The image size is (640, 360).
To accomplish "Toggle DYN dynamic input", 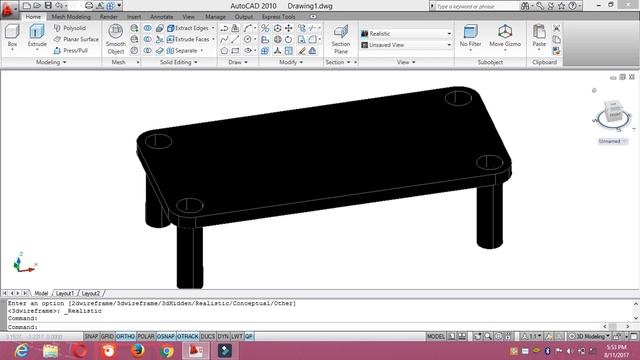I will pyautogui.click(x=223, y=336).
